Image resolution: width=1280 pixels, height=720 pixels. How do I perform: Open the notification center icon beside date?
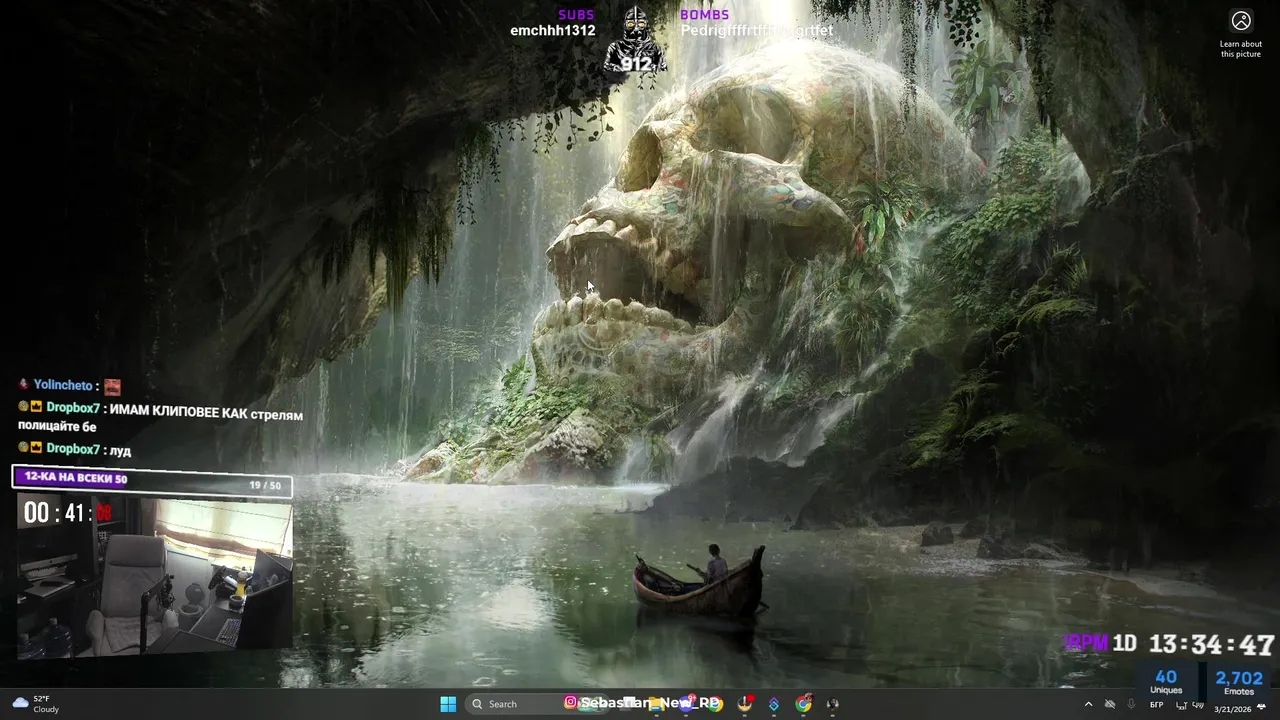point(1261,706)
